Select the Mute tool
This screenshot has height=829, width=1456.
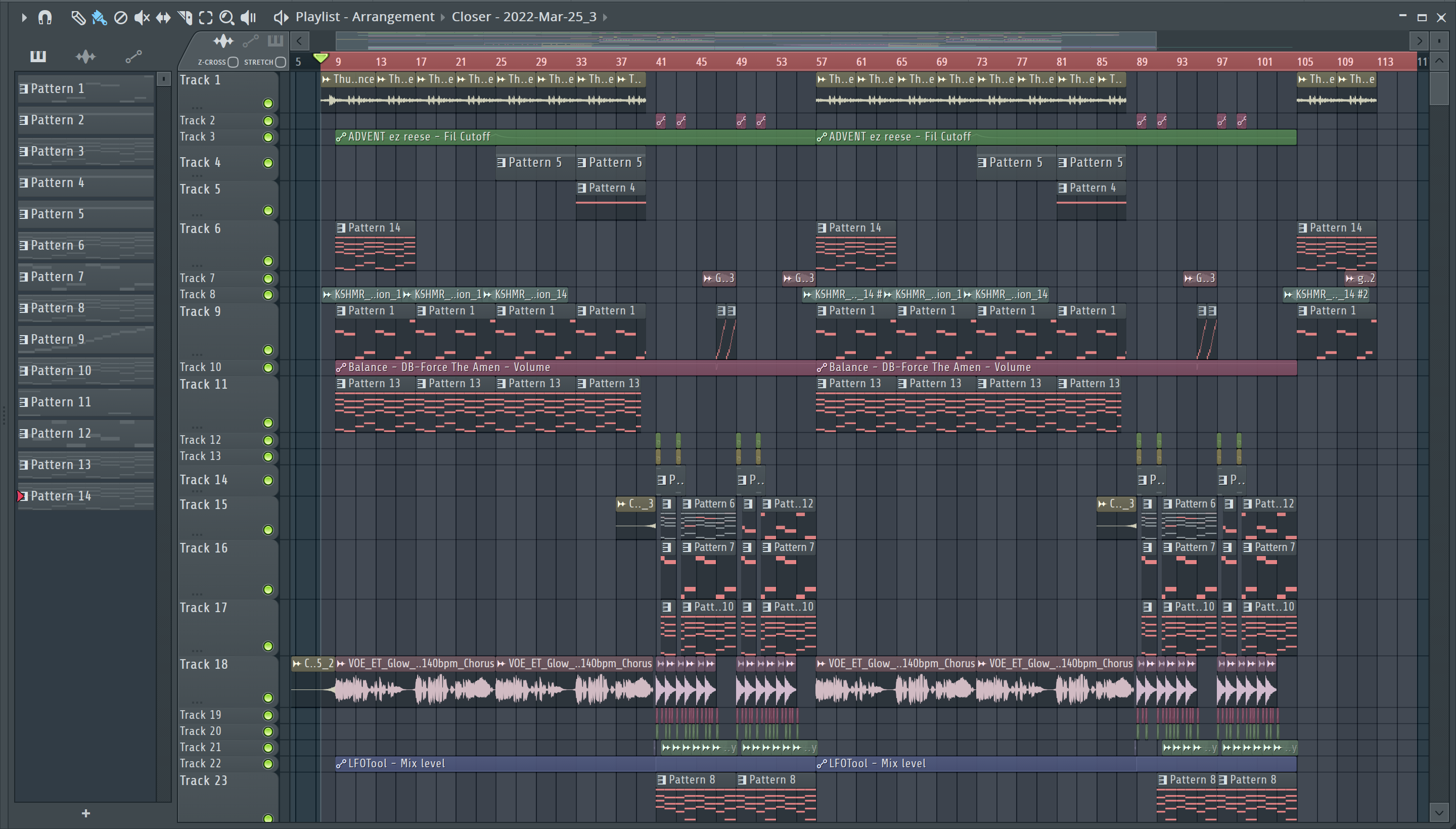click(x=142, y=18)
